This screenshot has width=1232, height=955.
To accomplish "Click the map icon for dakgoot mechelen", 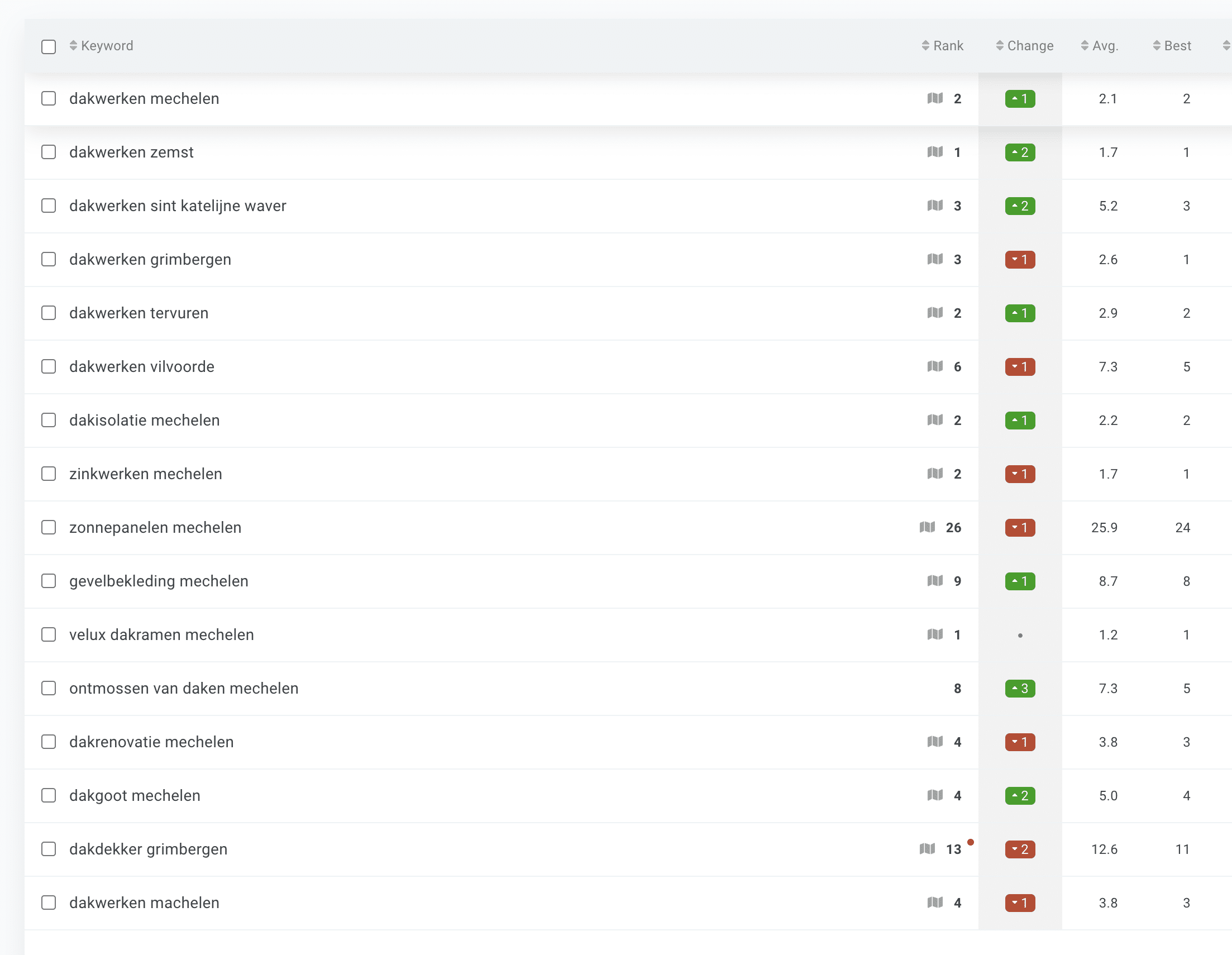I will (935, 795).
